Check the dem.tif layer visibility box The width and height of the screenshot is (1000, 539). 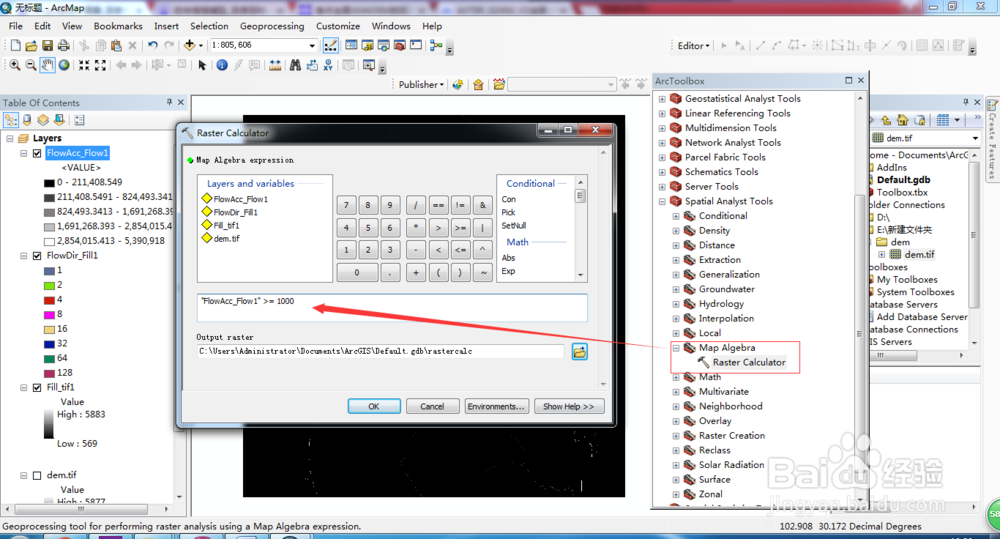click(x=37, y=476)
